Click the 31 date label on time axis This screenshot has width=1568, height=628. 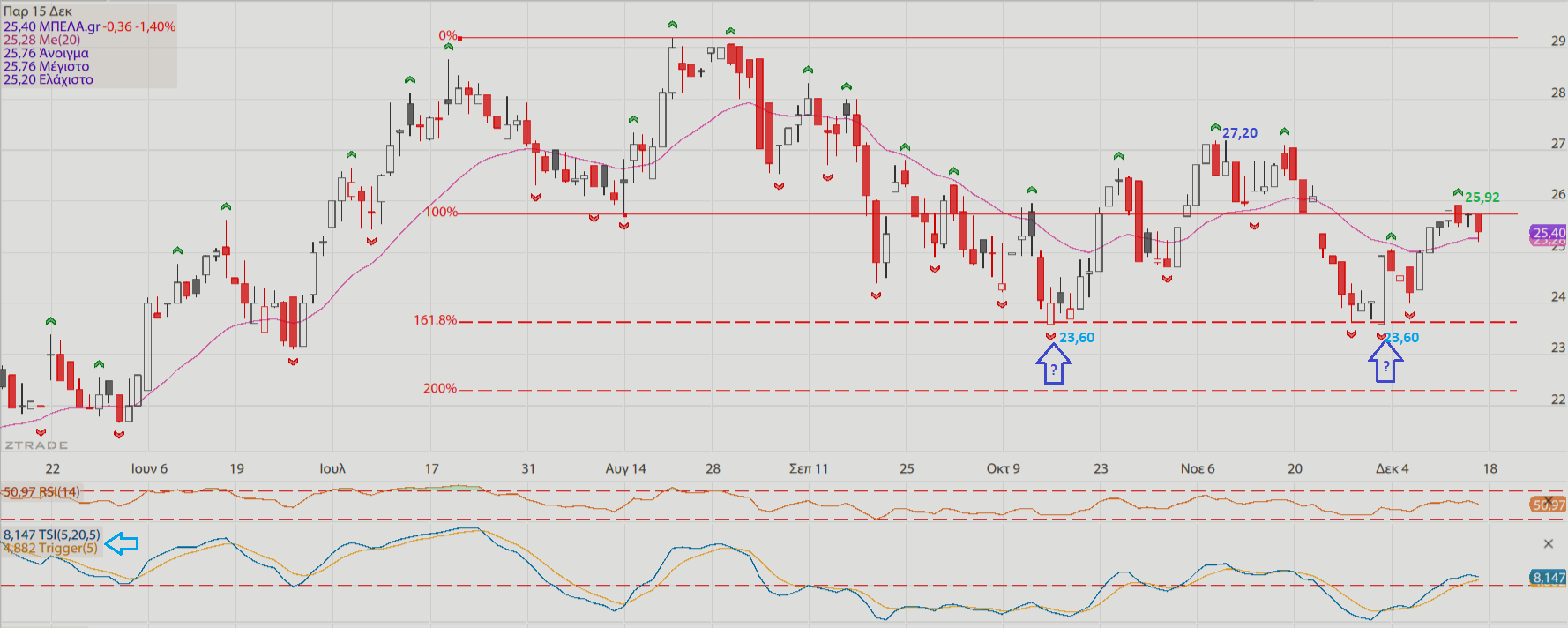(528, 468)
